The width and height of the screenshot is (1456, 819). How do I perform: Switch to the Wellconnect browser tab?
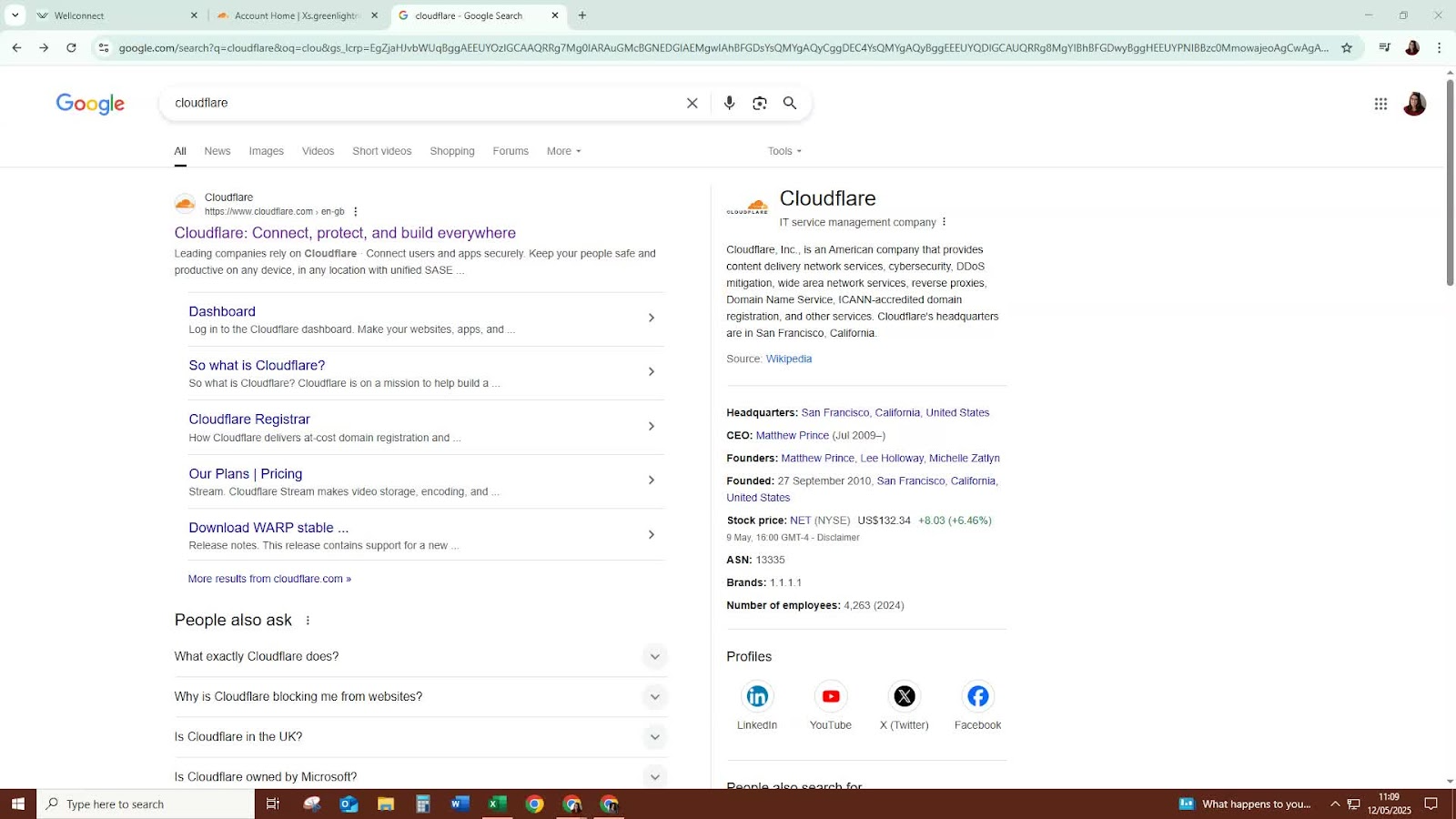(116, 15)
